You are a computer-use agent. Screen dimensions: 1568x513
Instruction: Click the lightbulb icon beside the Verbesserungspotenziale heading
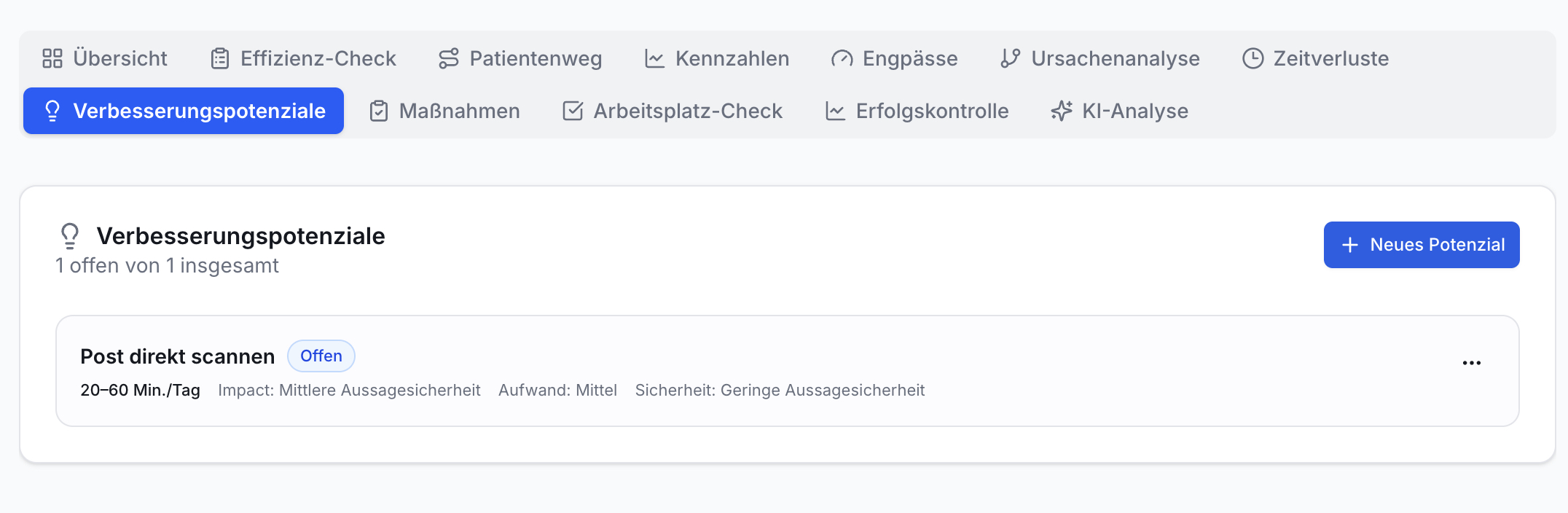(x=70, y=236)
